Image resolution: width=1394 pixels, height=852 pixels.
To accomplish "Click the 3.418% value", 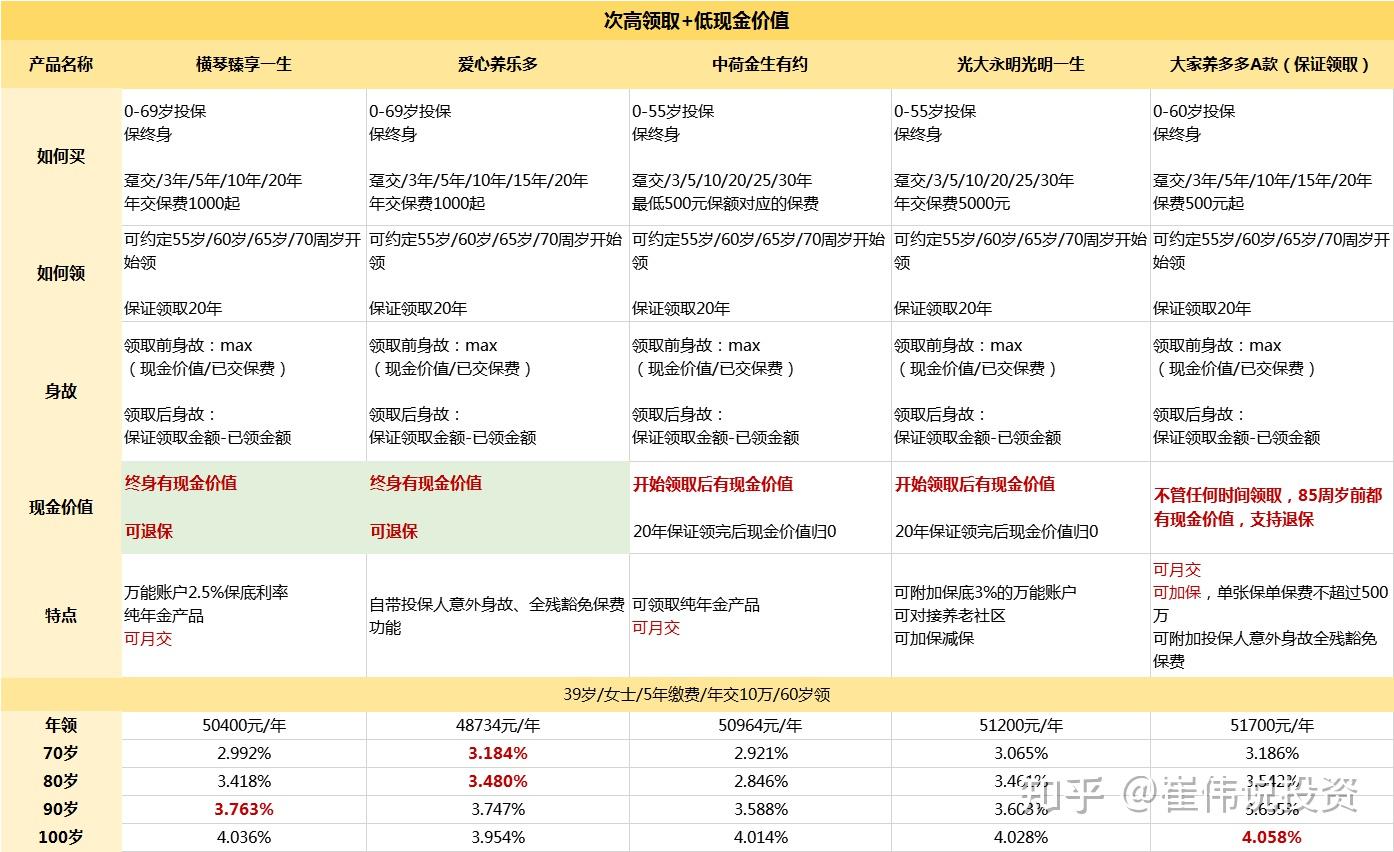I will (244, 781).
